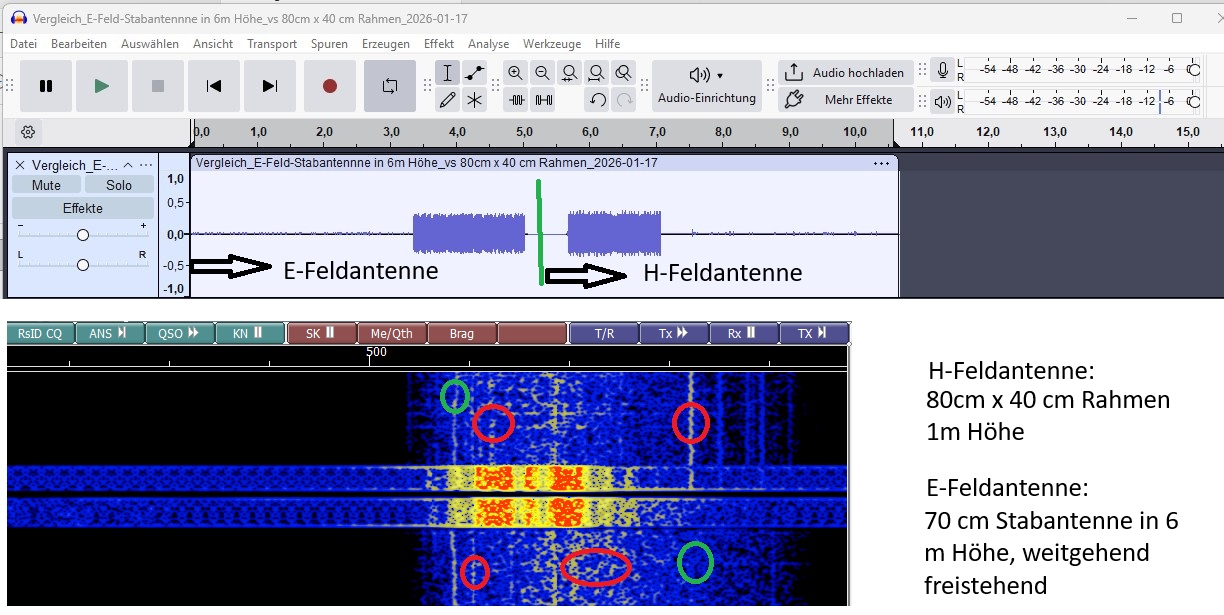Select the Envelope tool
1224x615 pixels.
tap(474, 73)
